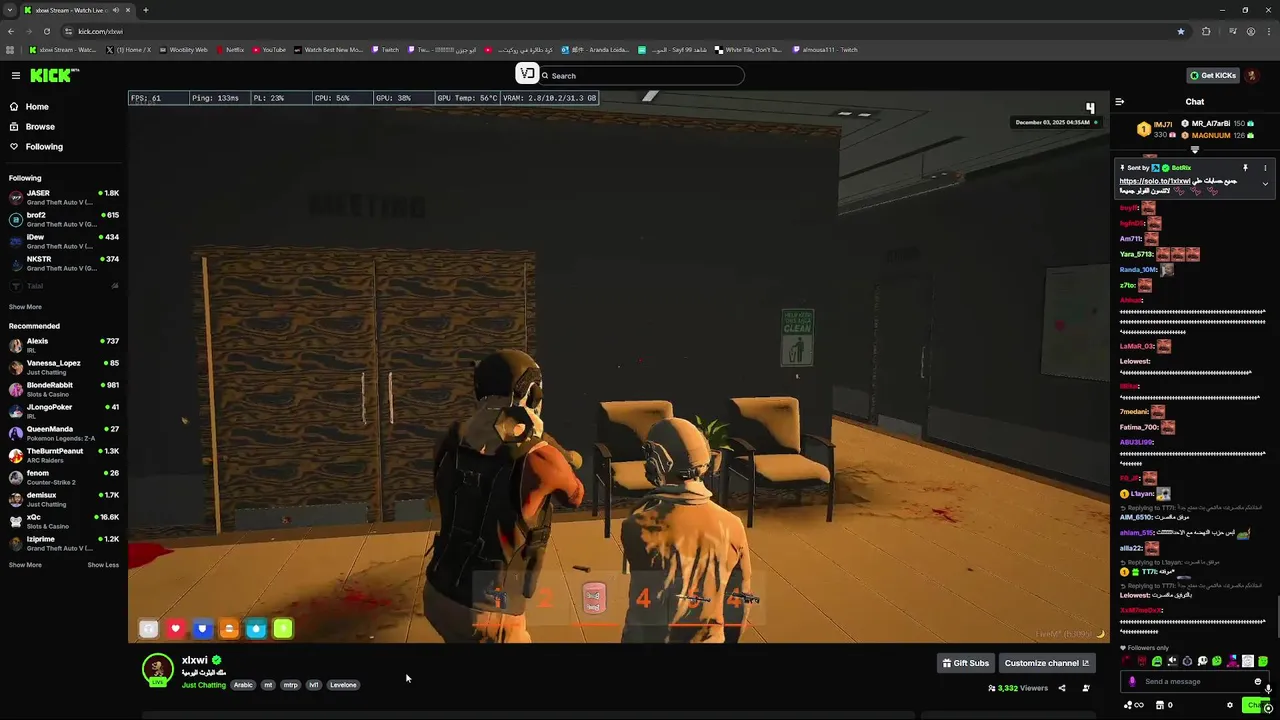Open followed channel JASER

coord(64,197)
